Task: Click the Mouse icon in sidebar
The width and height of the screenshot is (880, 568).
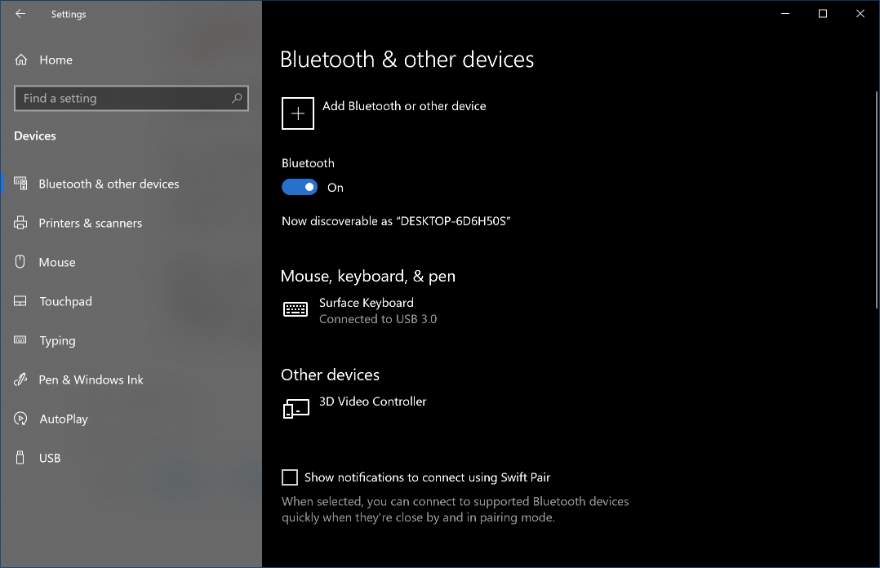Action: (20, 262)
